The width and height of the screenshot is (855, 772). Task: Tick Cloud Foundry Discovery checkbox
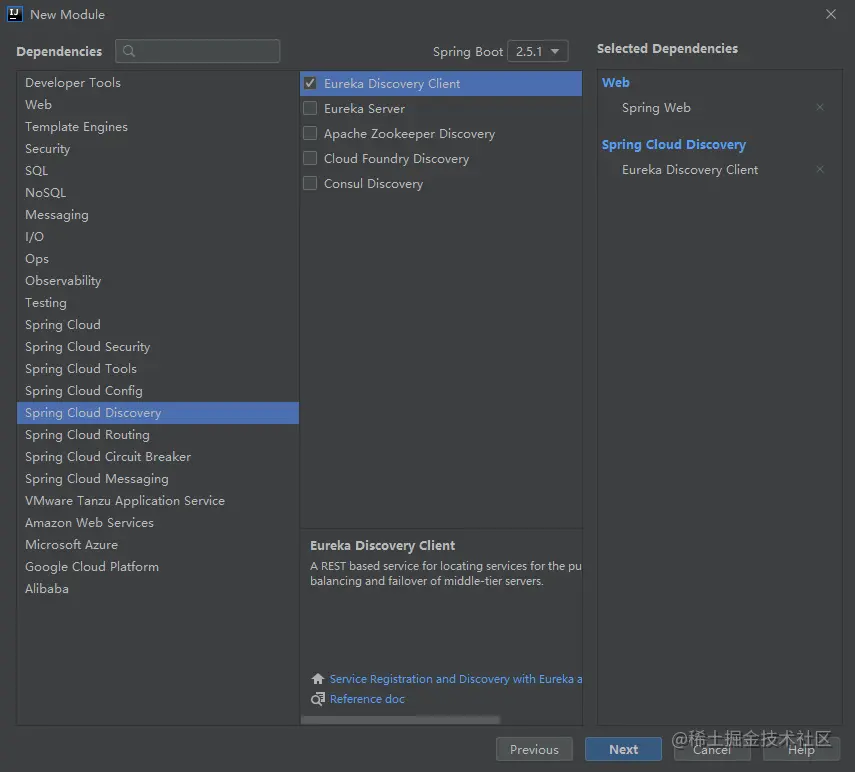pos(310,159)
